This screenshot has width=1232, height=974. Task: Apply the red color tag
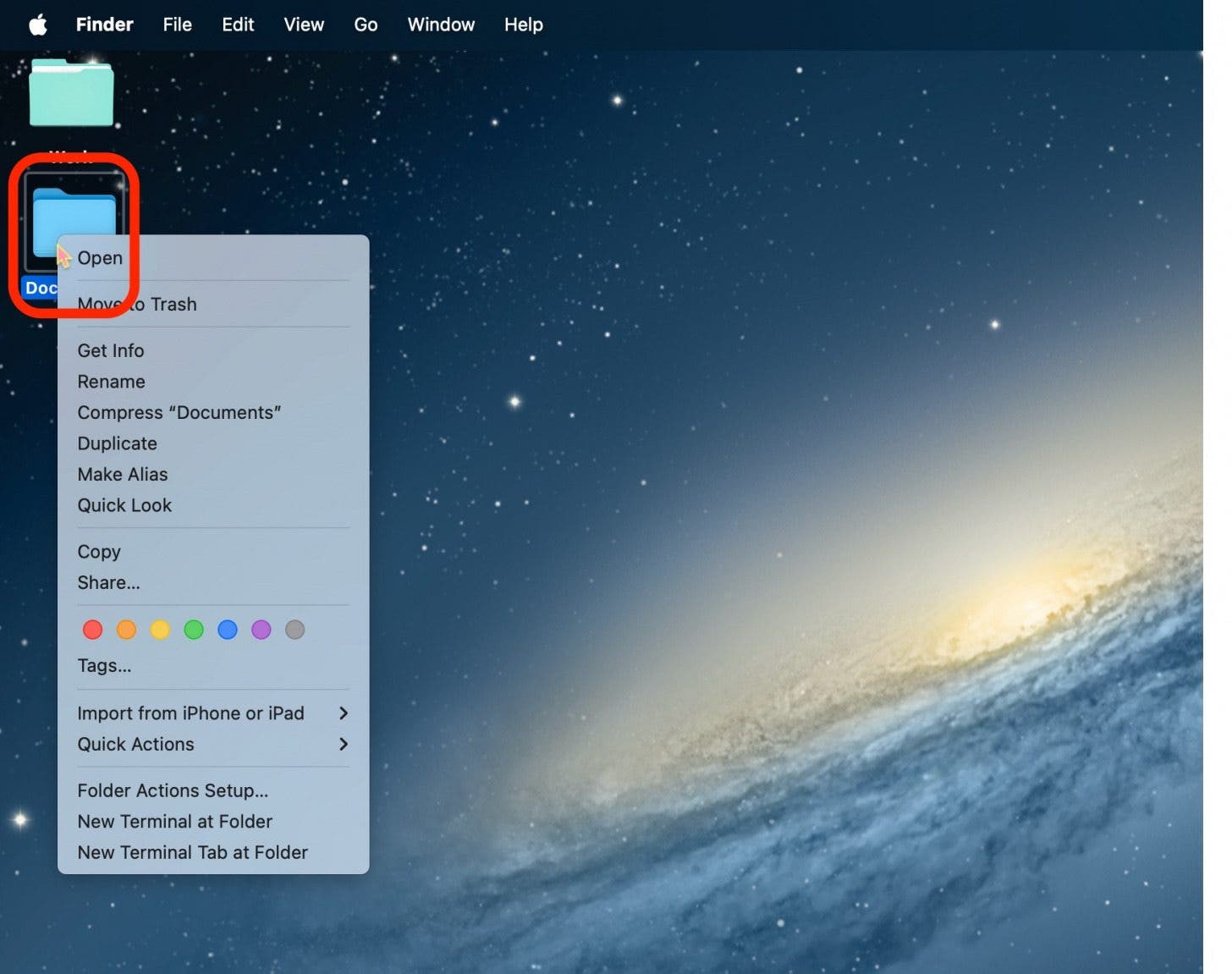point(93,630)
